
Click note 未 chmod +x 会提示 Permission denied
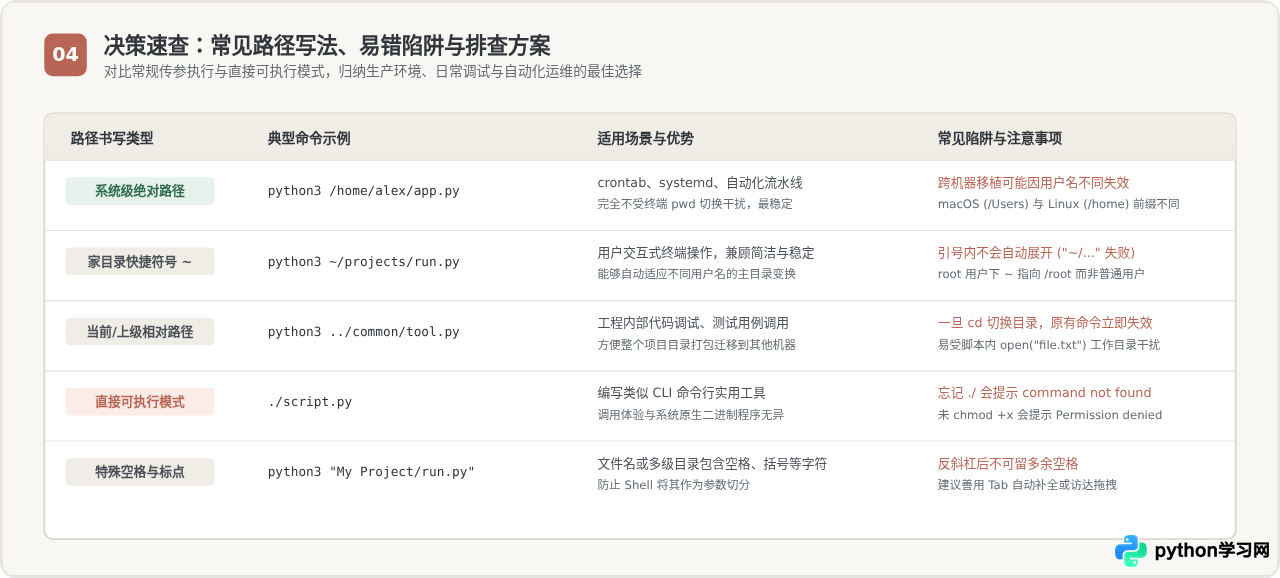coord(1050,414)
